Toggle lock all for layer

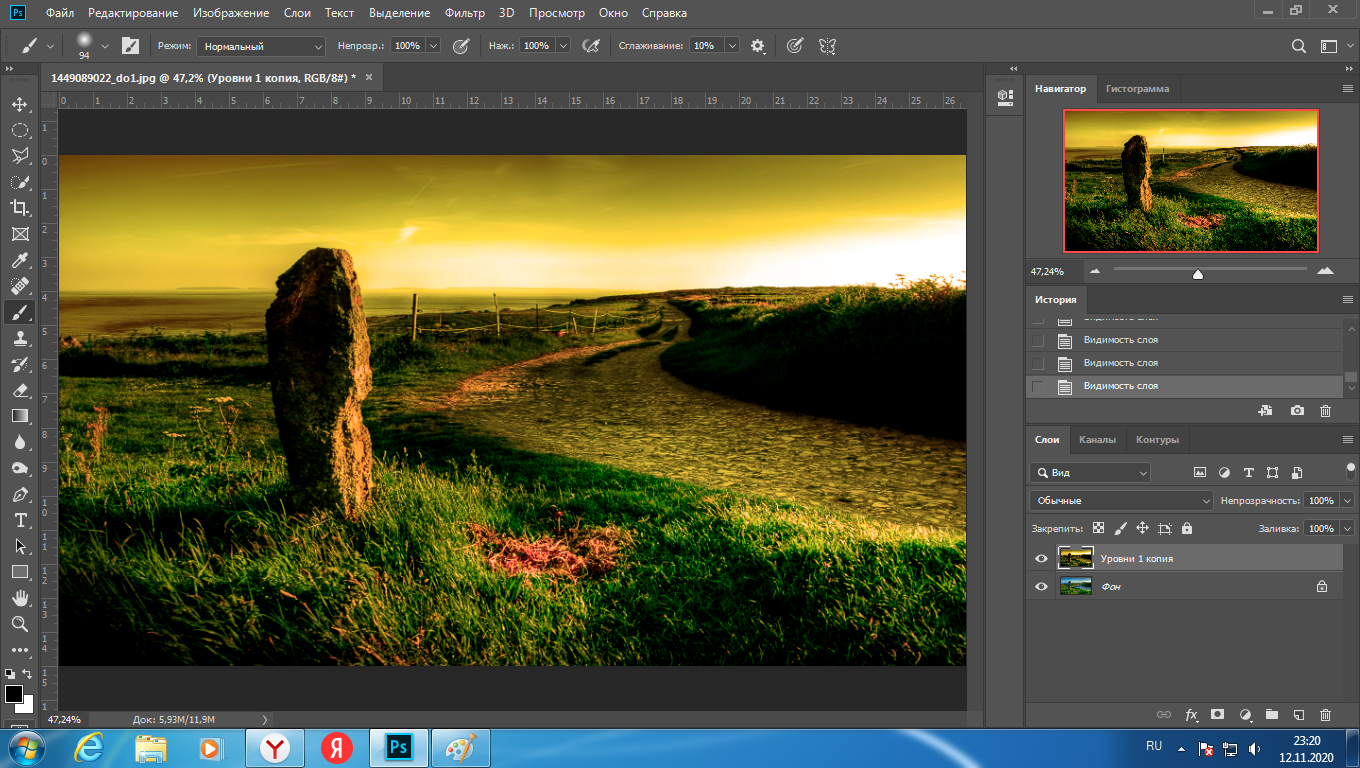click(x=1187, y=528)
